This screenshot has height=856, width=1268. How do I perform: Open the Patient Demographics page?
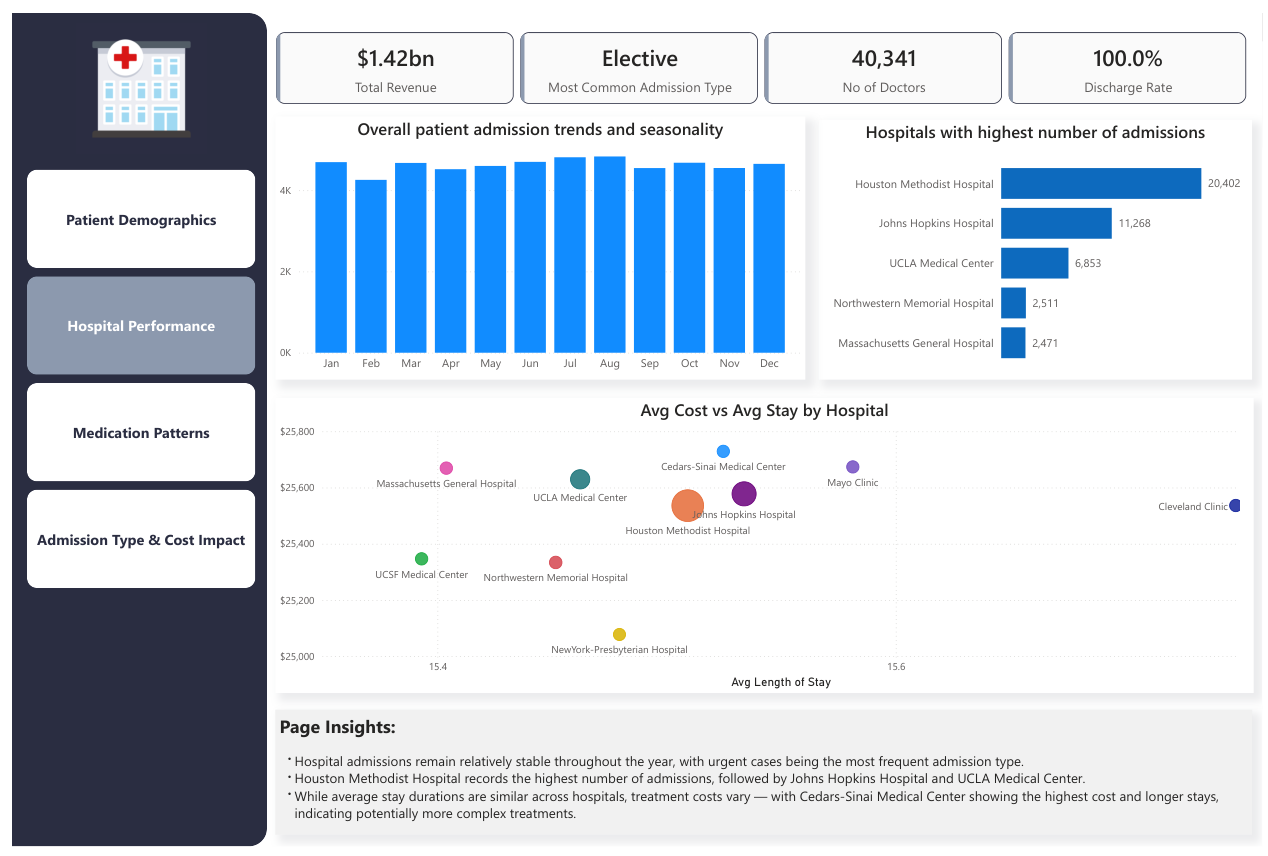click(x=141, y=220)
